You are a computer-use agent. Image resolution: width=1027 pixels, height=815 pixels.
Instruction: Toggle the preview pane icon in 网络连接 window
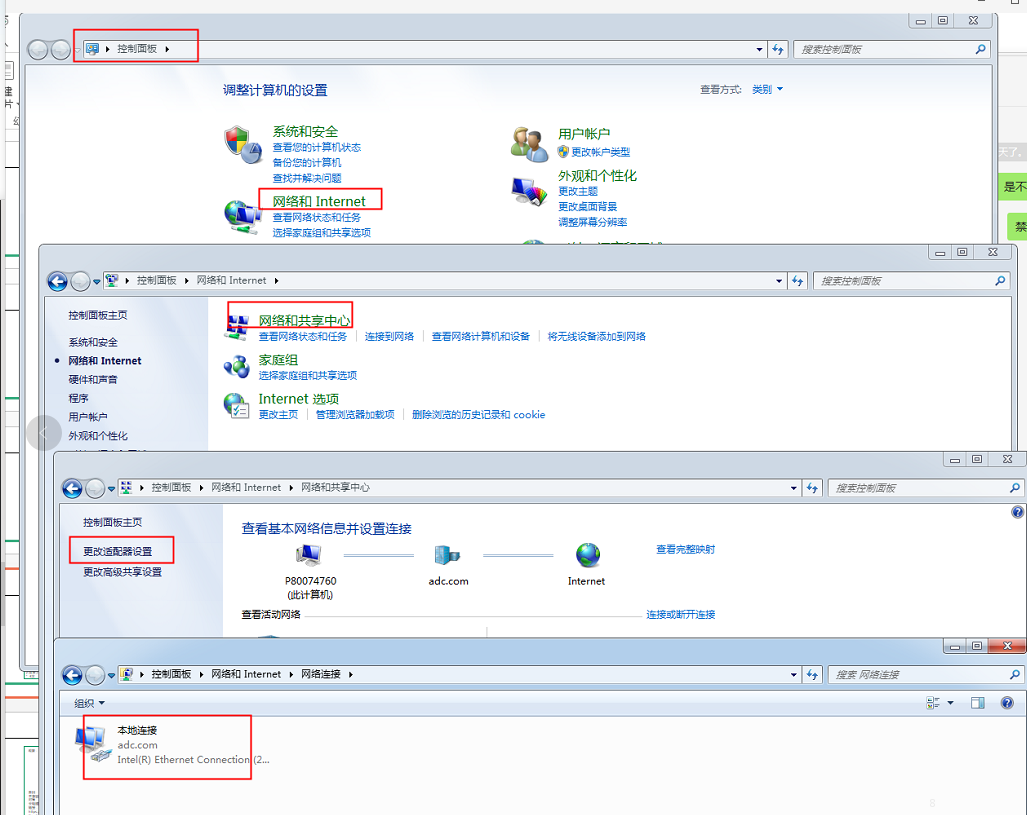click(978, 703)
